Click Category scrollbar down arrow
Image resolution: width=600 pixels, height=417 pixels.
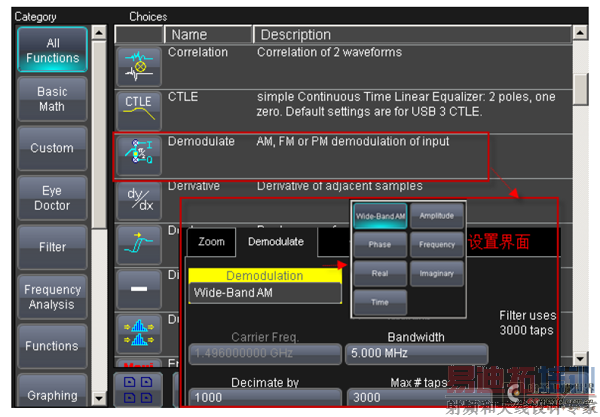click(99, 399)
